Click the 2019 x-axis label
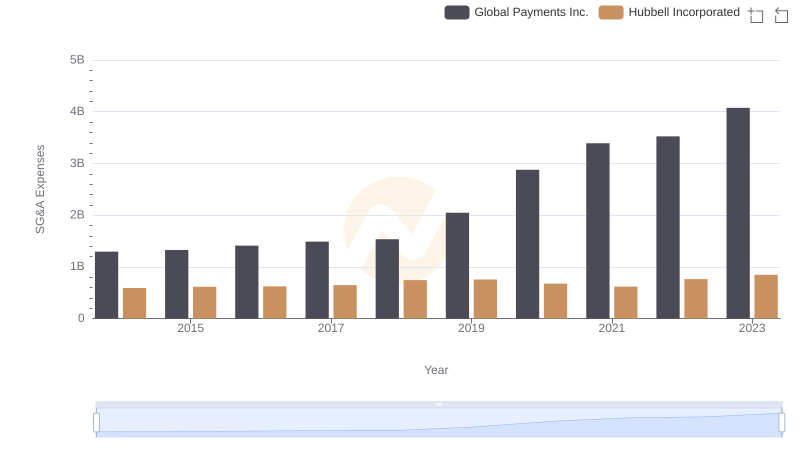This screenshot has width=800, height=461. pyautogui.click(x=471, y=328)
